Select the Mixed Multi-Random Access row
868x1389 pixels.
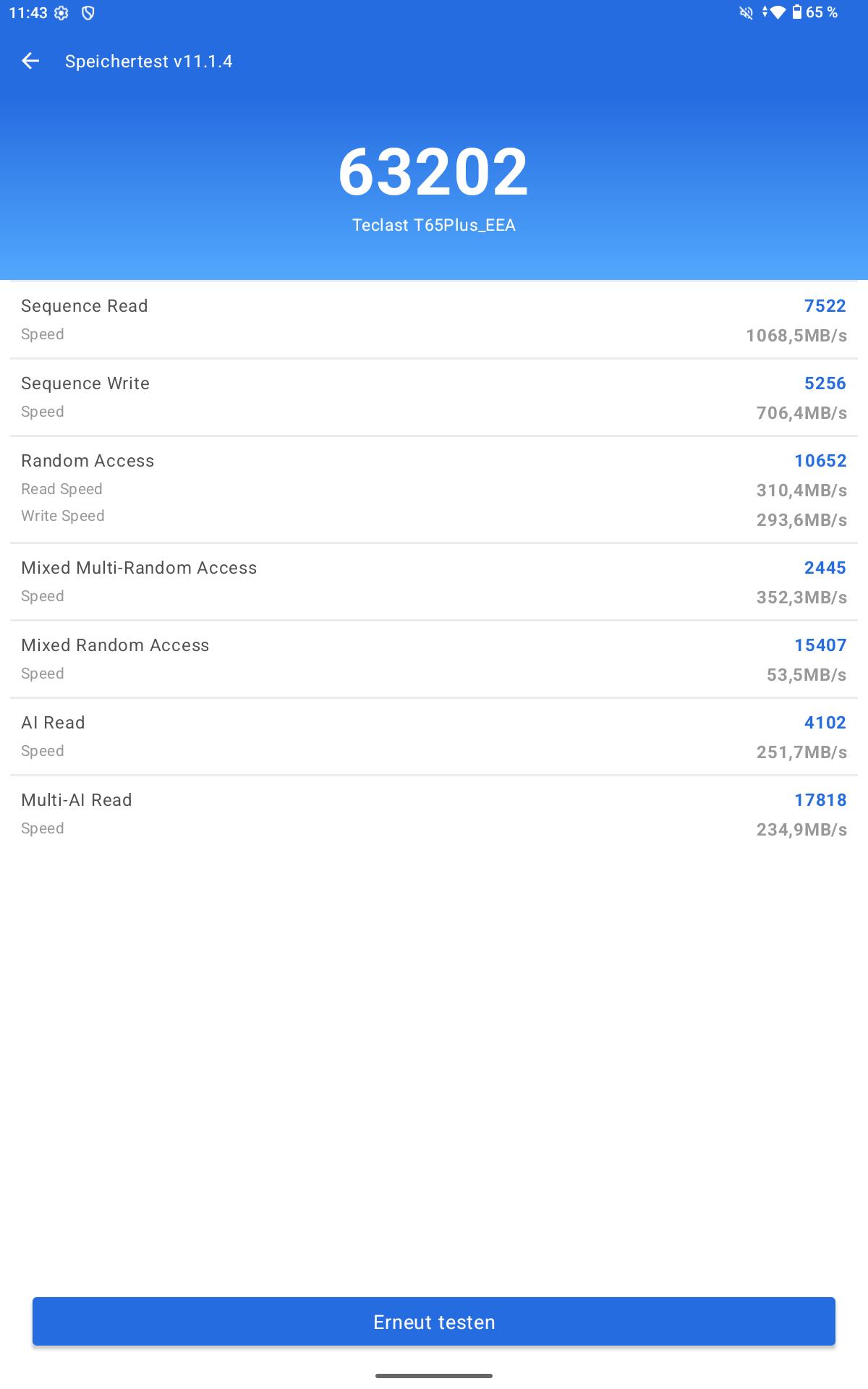pyautogui.click(x=434, y=582)
